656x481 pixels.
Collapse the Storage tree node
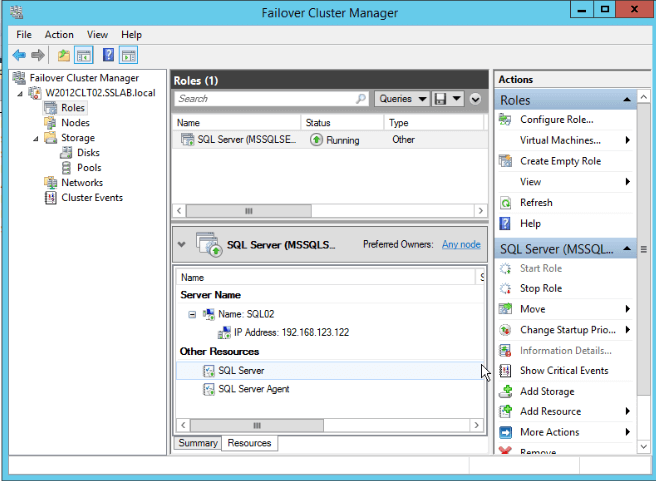pyautogui.click(x=37, y=138)
